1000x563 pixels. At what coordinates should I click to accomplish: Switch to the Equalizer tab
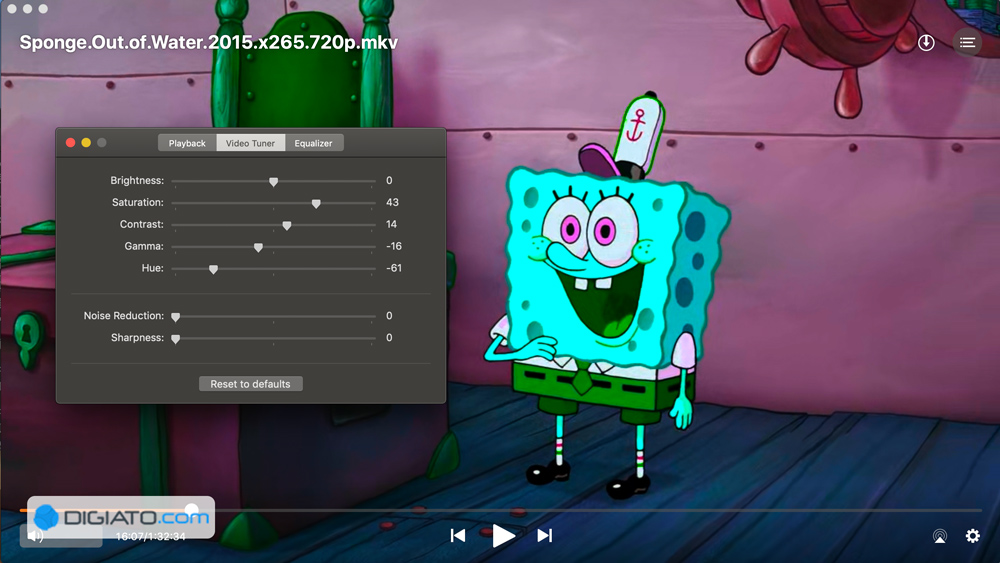tap(314, 143)
